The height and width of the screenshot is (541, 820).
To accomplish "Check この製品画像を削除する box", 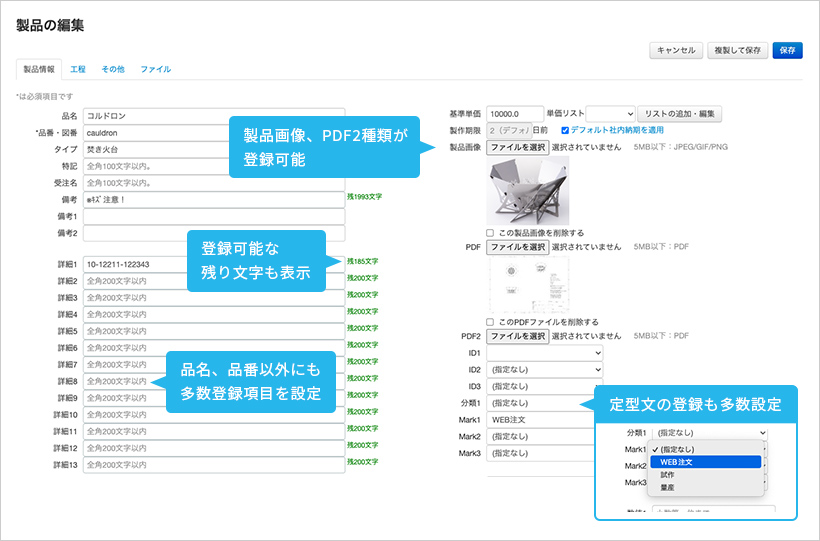I will pos(490,233).
